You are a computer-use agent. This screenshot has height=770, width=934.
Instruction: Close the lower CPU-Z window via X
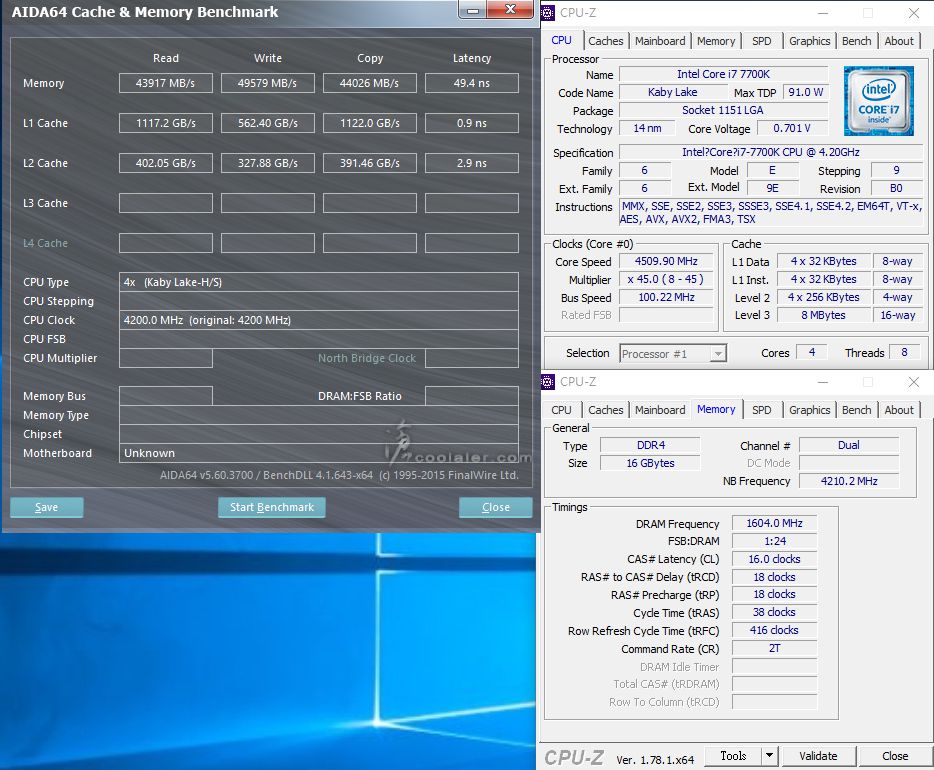(914, 382)
